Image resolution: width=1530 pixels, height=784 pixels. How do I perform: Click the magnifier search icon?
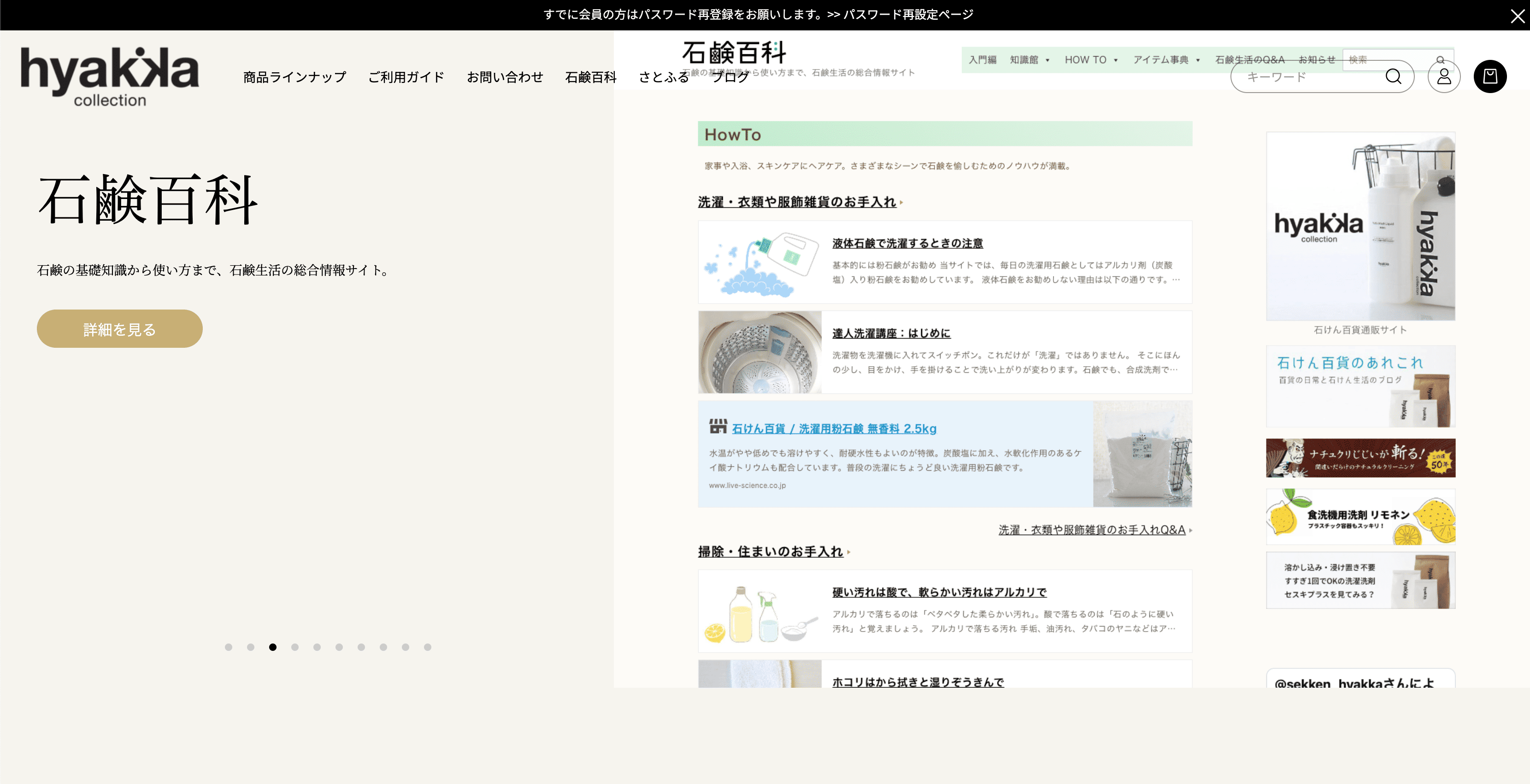(1393, 76)
